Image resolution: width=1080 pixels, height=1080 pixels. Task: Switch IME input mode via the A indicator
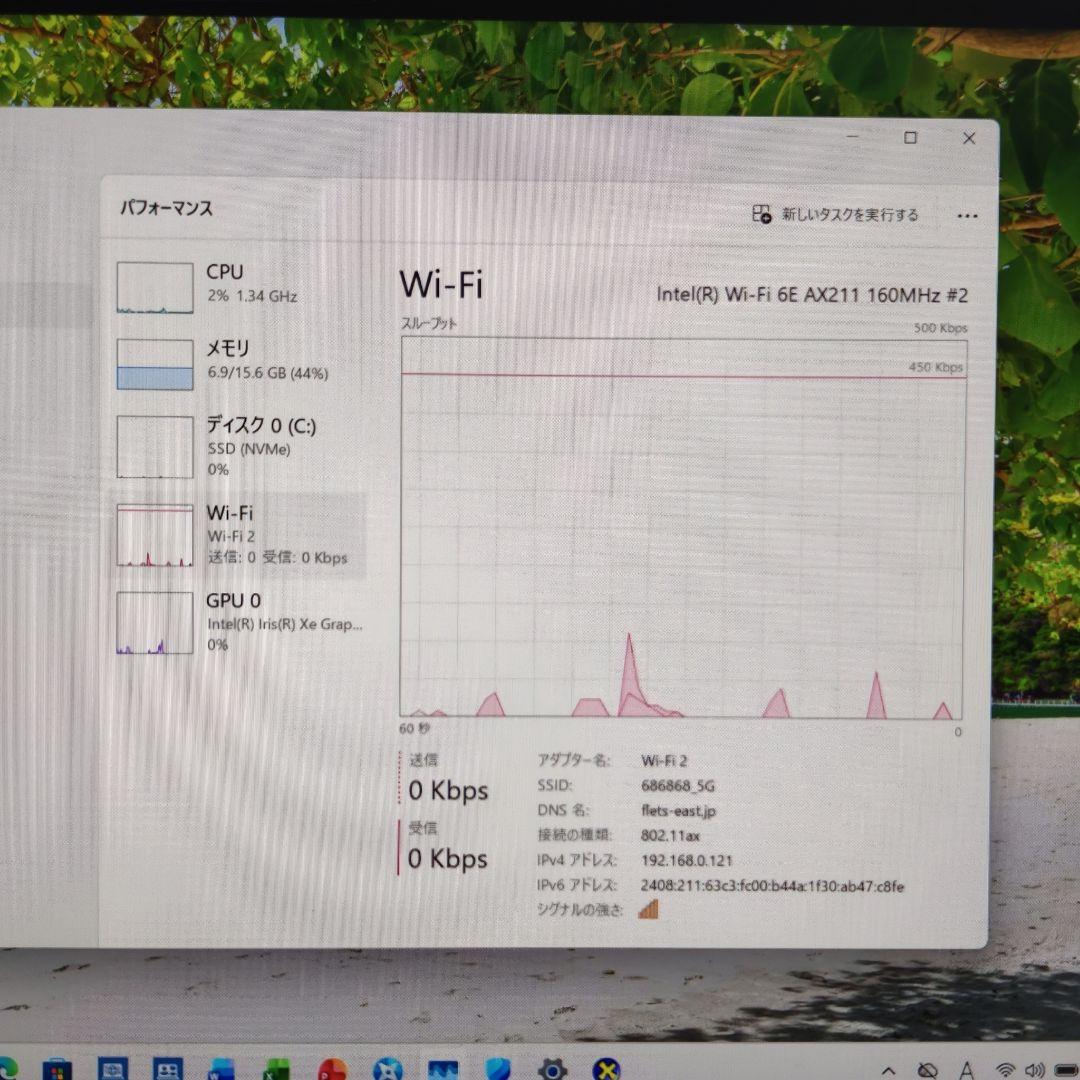coord(966,1067)
